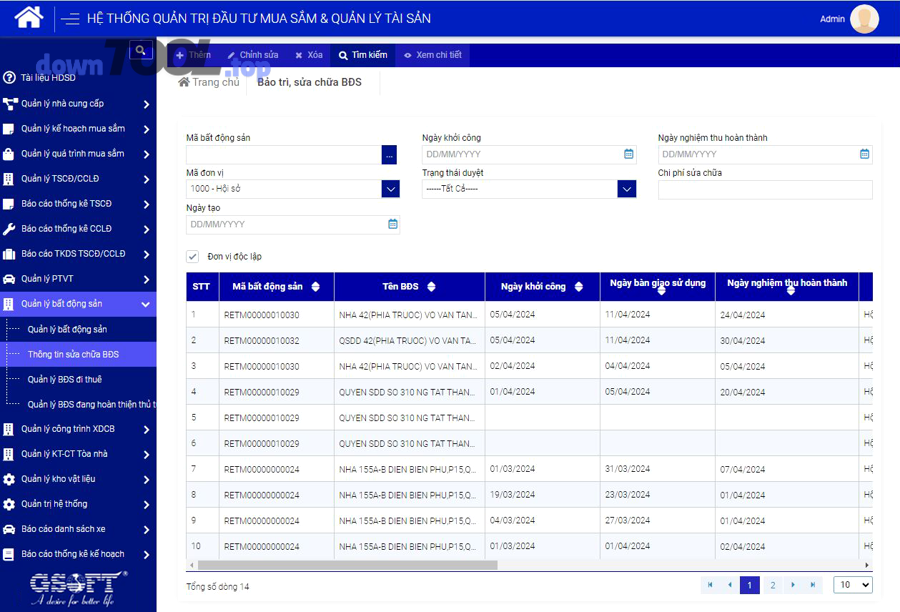Go to last page of table
The height and width of the screenshot is (612, 900).
pos(813,585)
